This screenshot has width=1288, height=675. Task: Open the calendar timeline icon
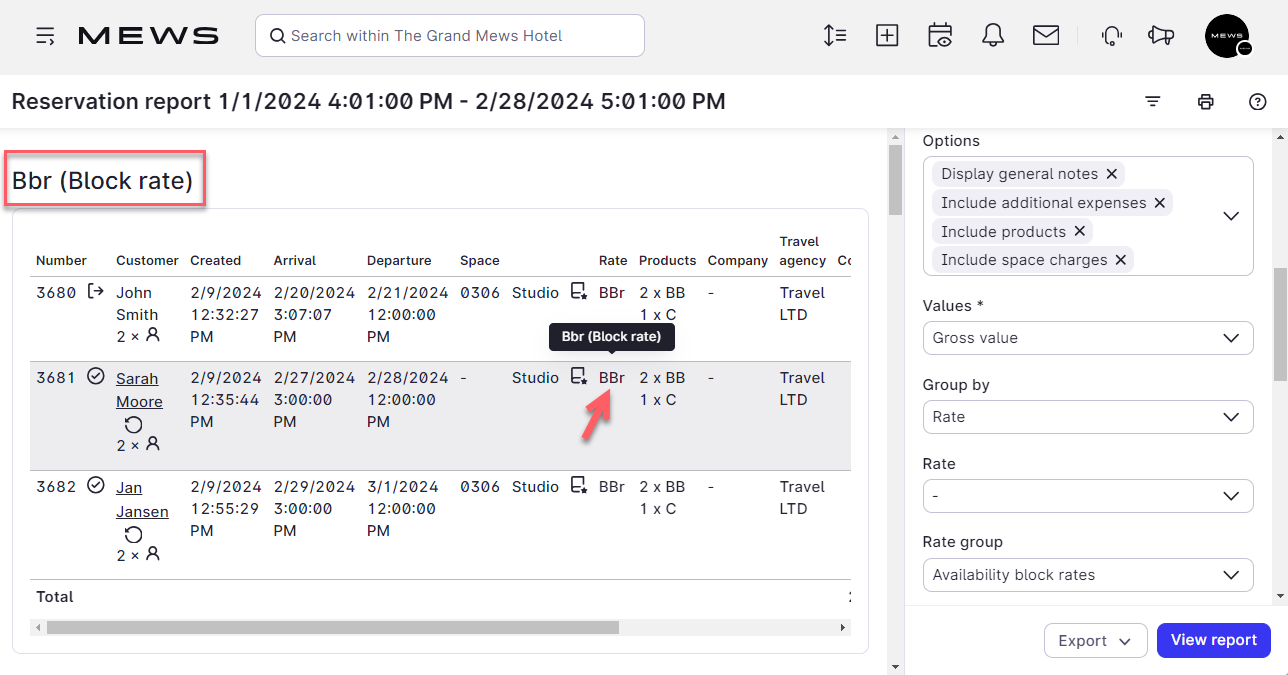coord(940,36)
